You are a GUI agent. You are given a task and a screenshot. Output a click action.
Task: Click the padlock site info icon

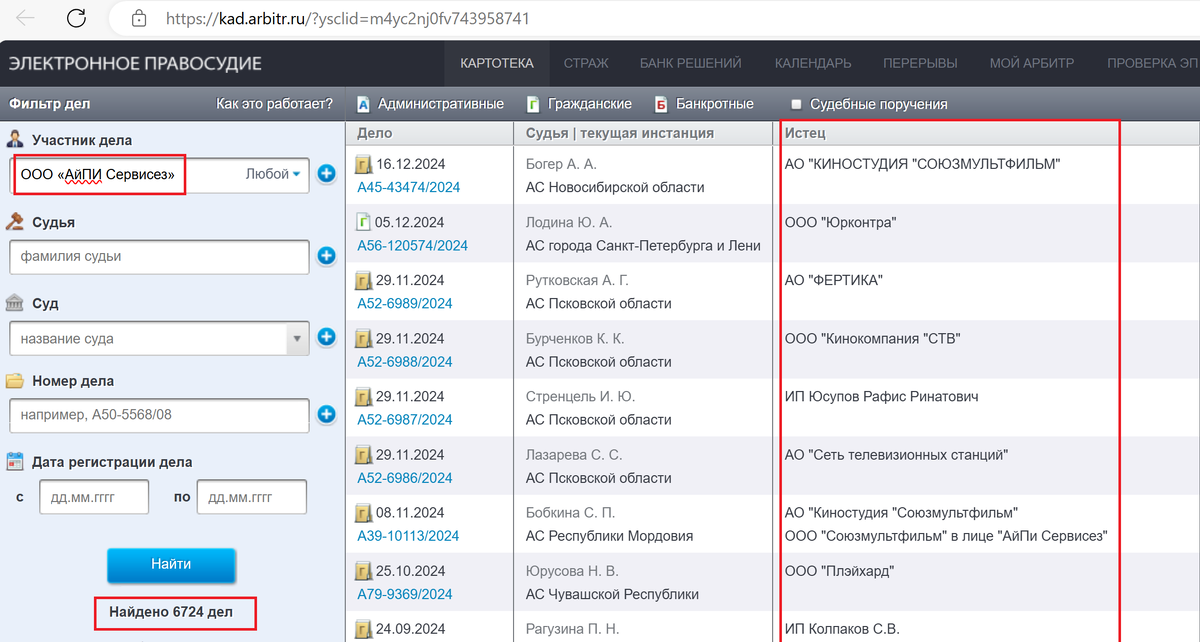[x=140, y=18]
